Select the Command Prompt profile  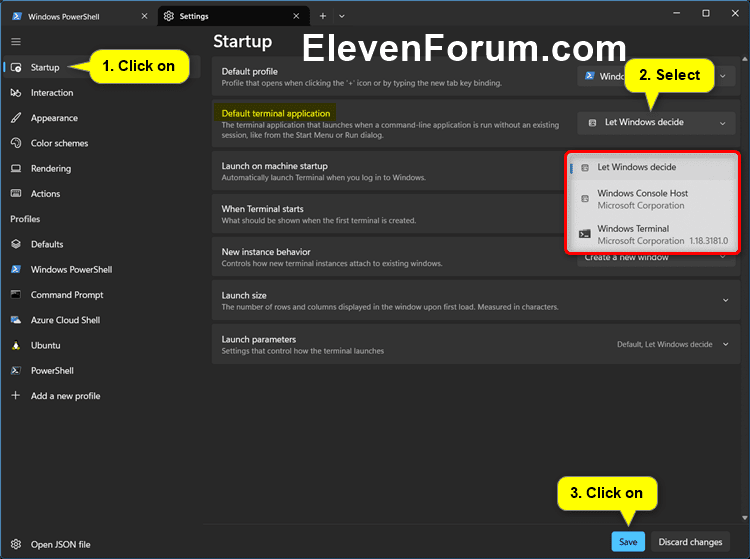coord(101,295)
